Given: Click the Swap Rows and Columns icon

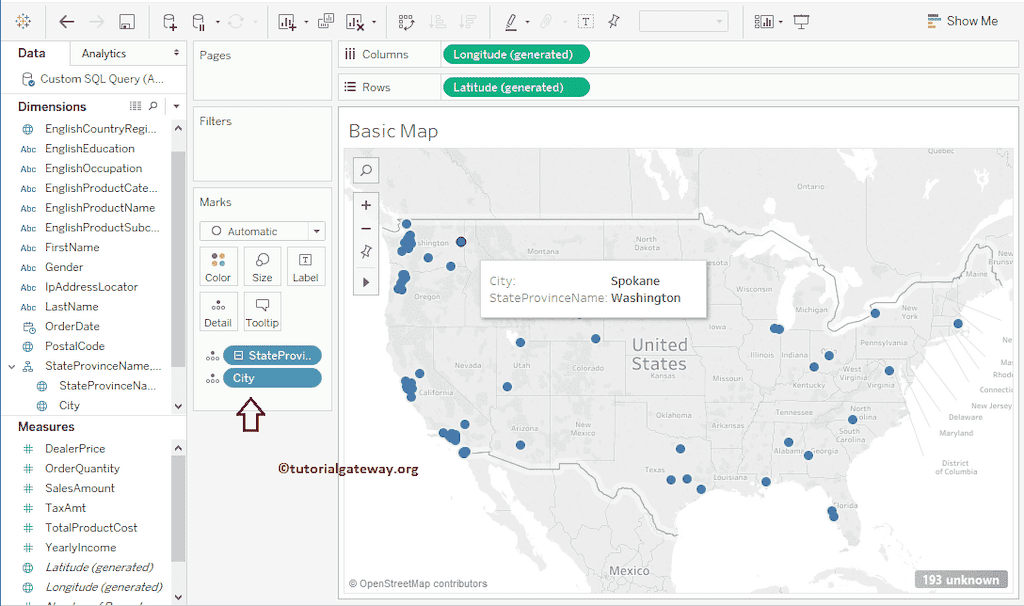Looking at the screenshot, I should click(x=406, y=21).
